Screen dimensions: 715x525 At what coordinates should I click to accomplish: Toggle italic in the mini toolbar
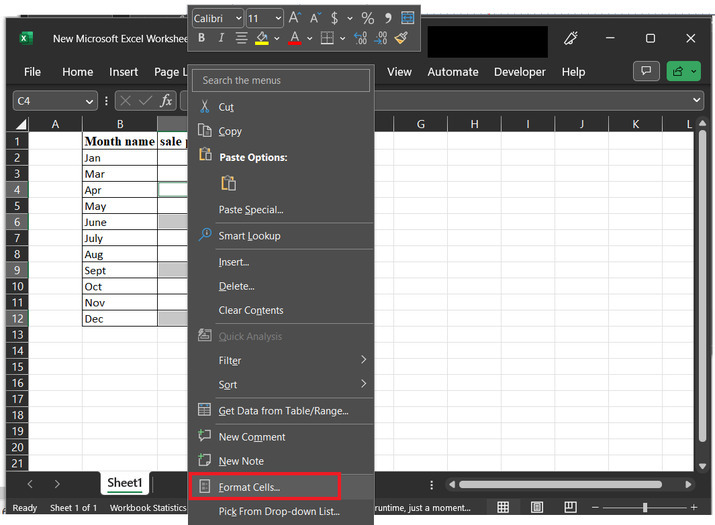click(x=220, y=38)
